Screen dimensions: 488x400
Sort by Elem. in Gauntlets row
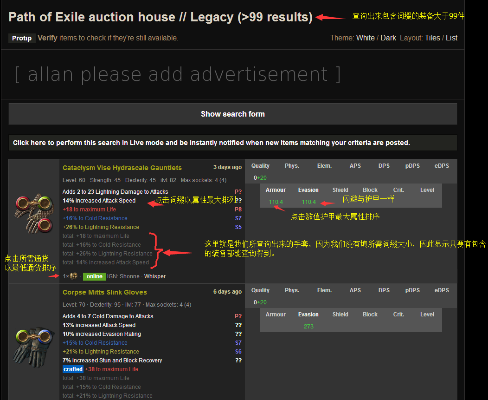point(324,166)
